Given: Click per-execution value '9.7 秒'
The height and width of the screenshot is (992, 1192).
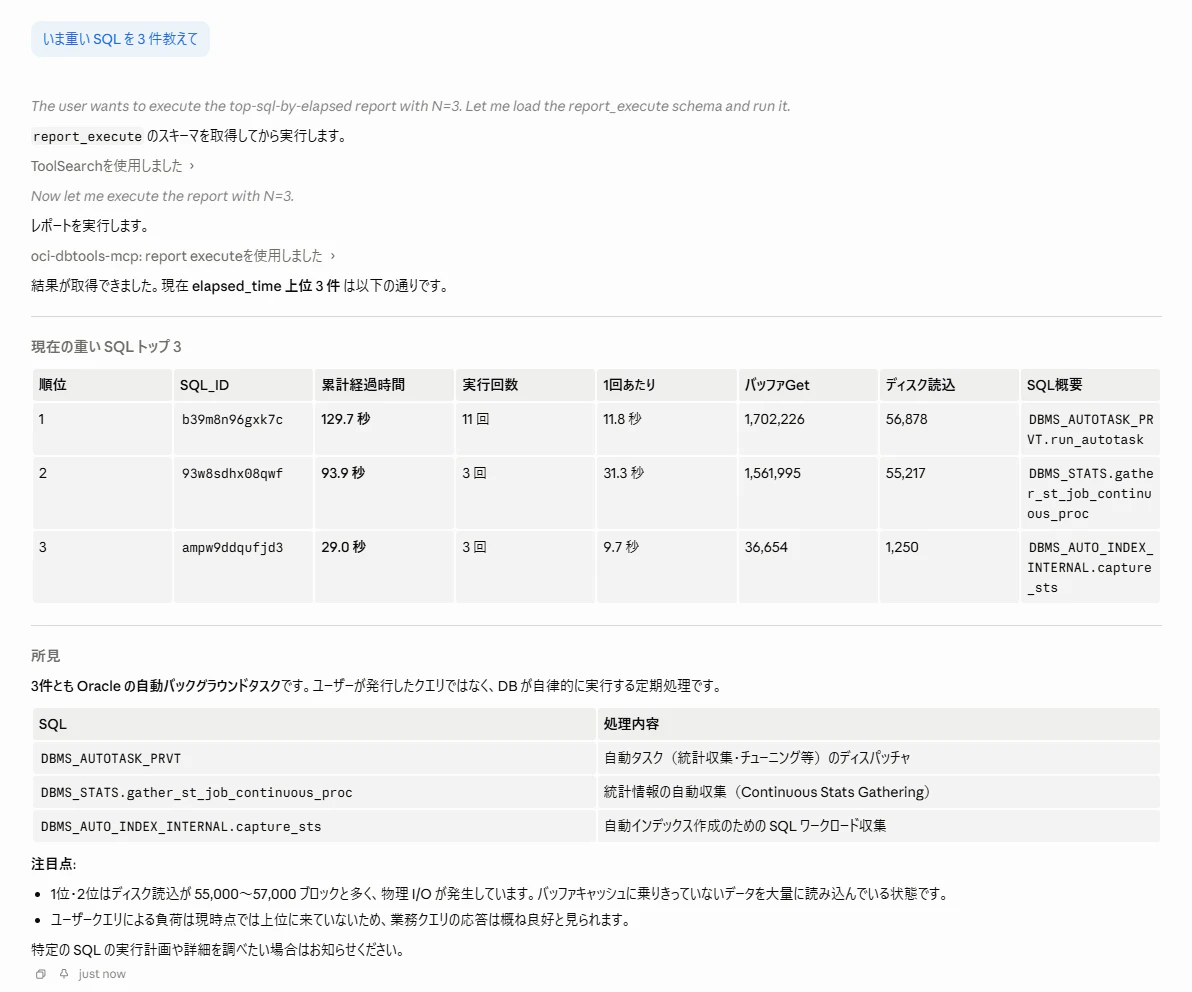Looking at the screenshot, I should (621, 547).
